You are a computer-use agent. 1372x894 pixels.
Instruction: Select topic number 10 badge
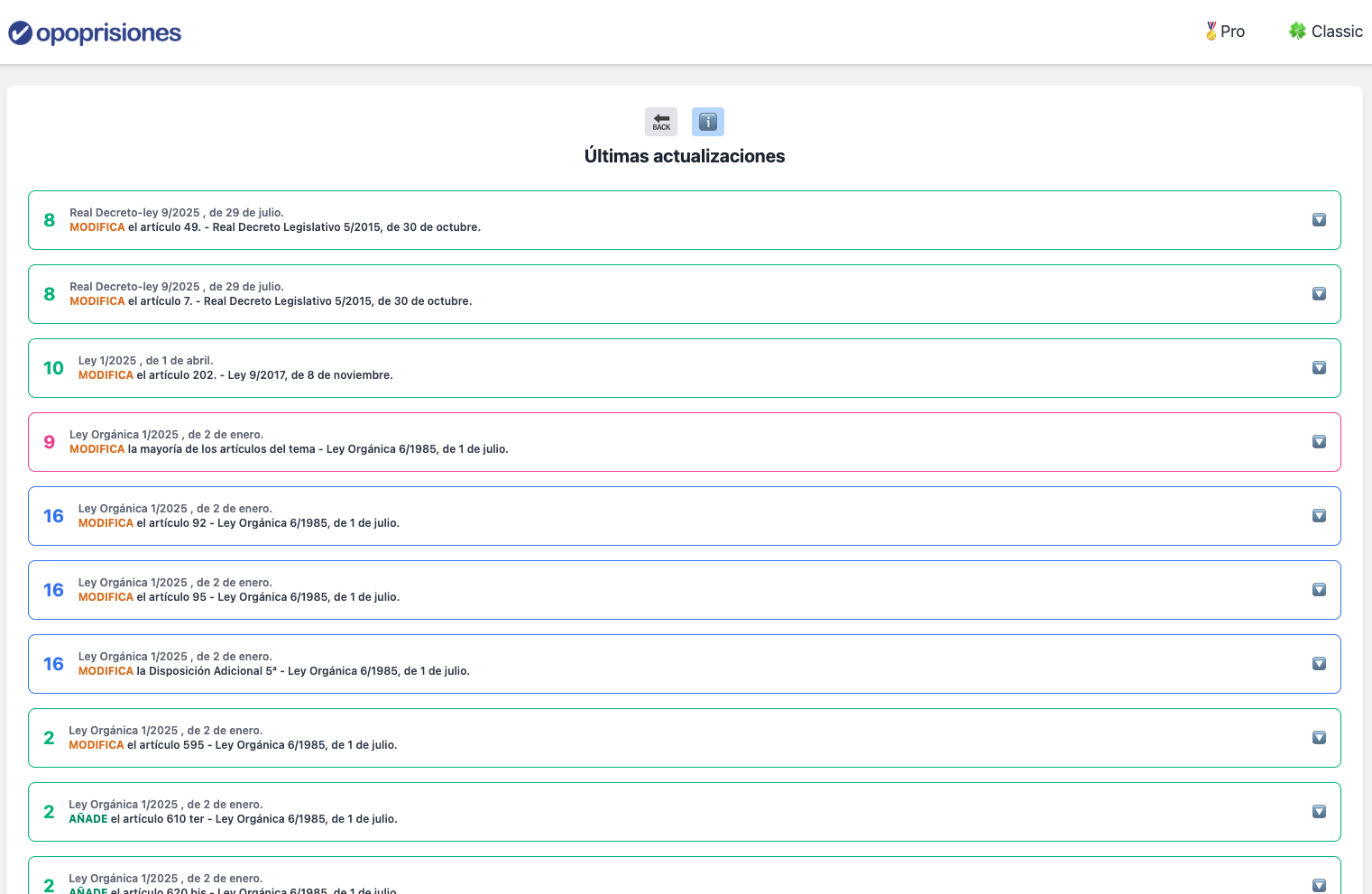[53, 368]
